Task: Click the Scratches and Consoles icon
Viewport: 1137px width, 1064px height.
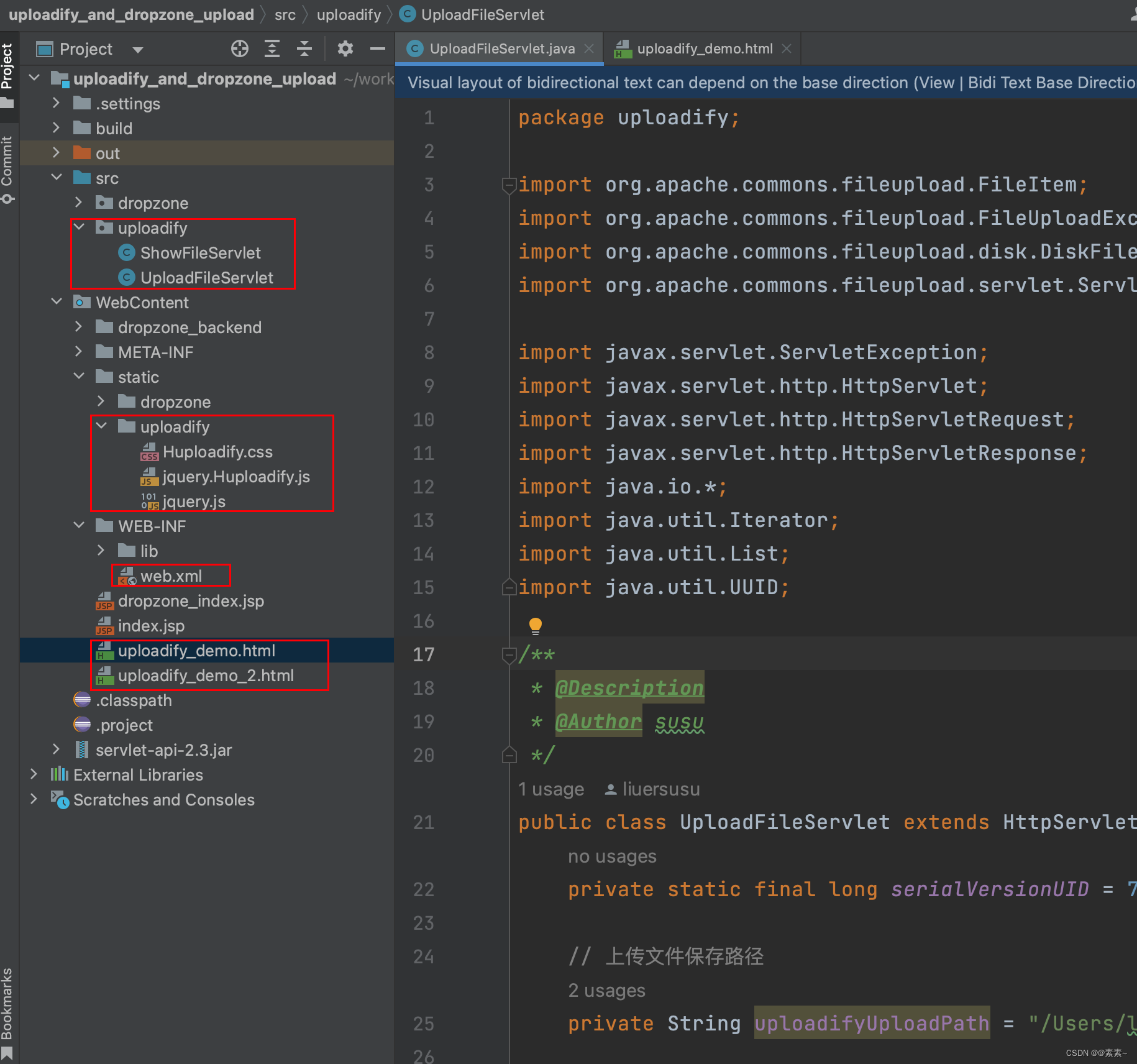Action: (60, 800)
